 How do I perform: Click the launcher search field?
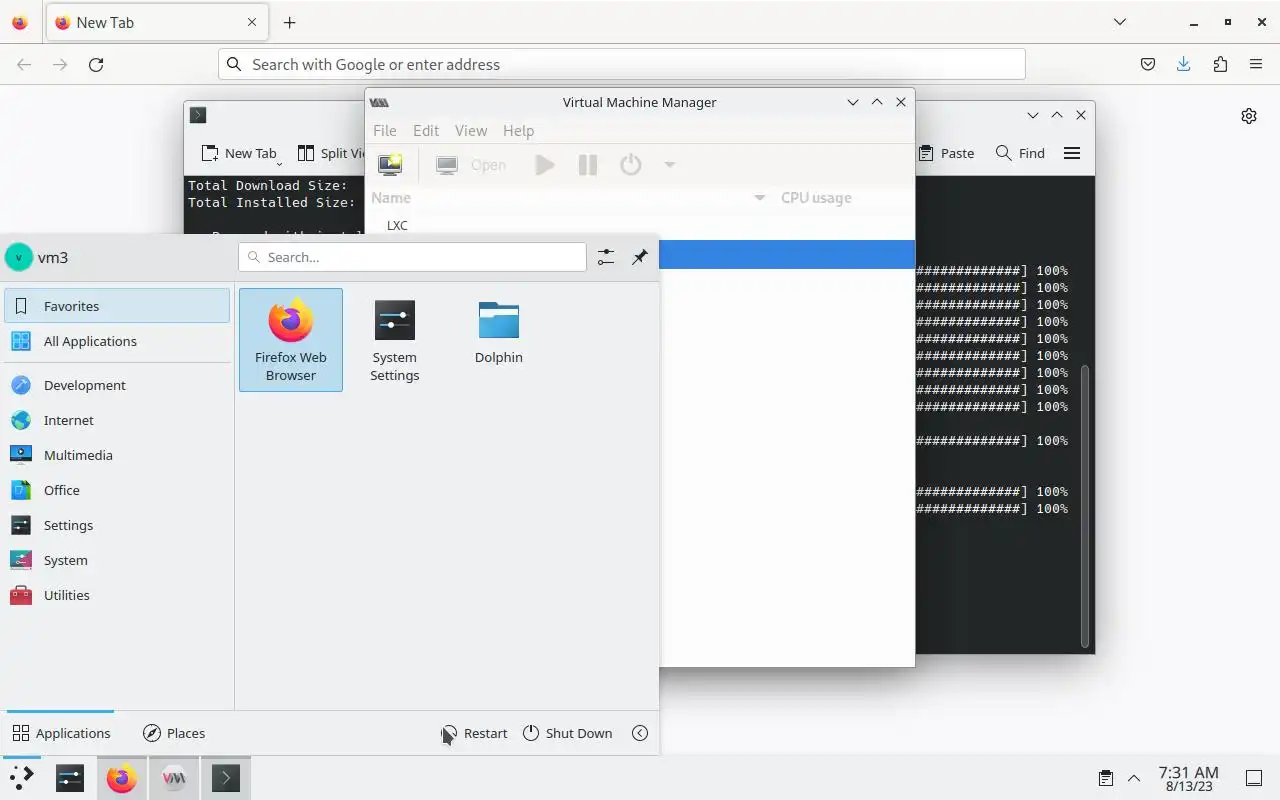(x=412, y=257)
